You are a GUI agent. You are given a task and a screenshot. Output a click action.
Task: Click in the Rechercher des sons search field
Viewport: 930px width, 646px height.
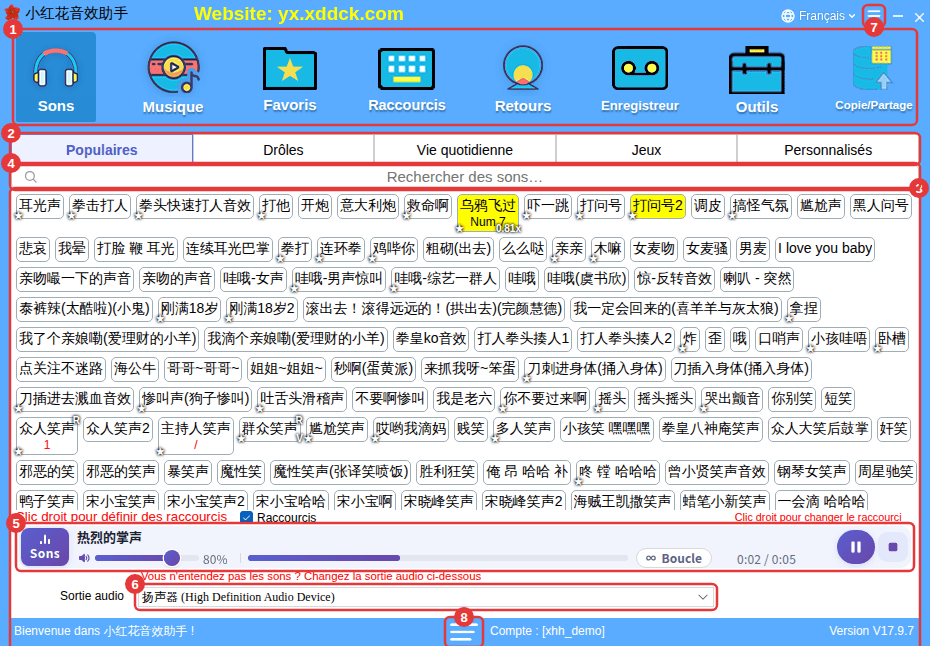[x=465, y=177]
